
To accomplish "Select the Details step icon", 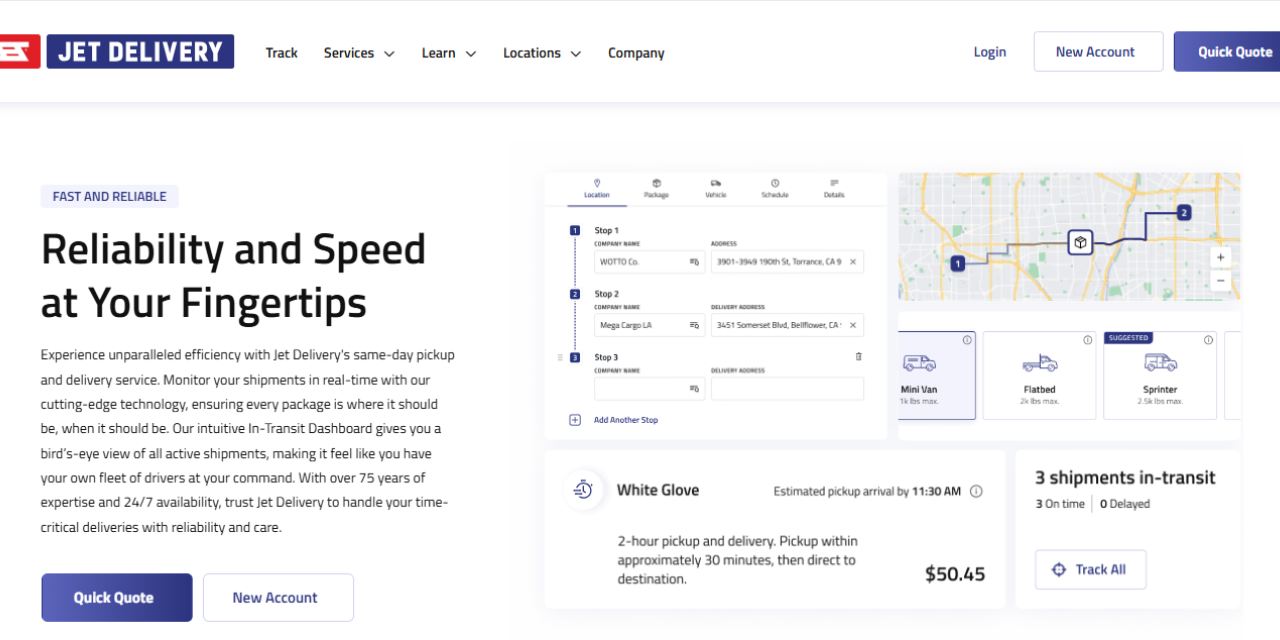I will [x=834, y=182].
